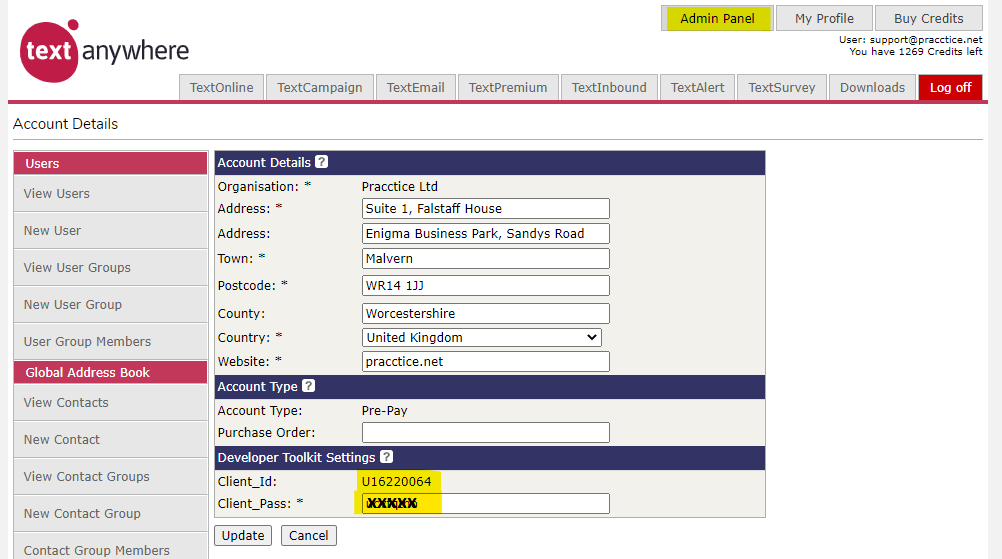Switch to the TextPremium tab
This screenshot has height=559, width=1002.
point(508,88)
